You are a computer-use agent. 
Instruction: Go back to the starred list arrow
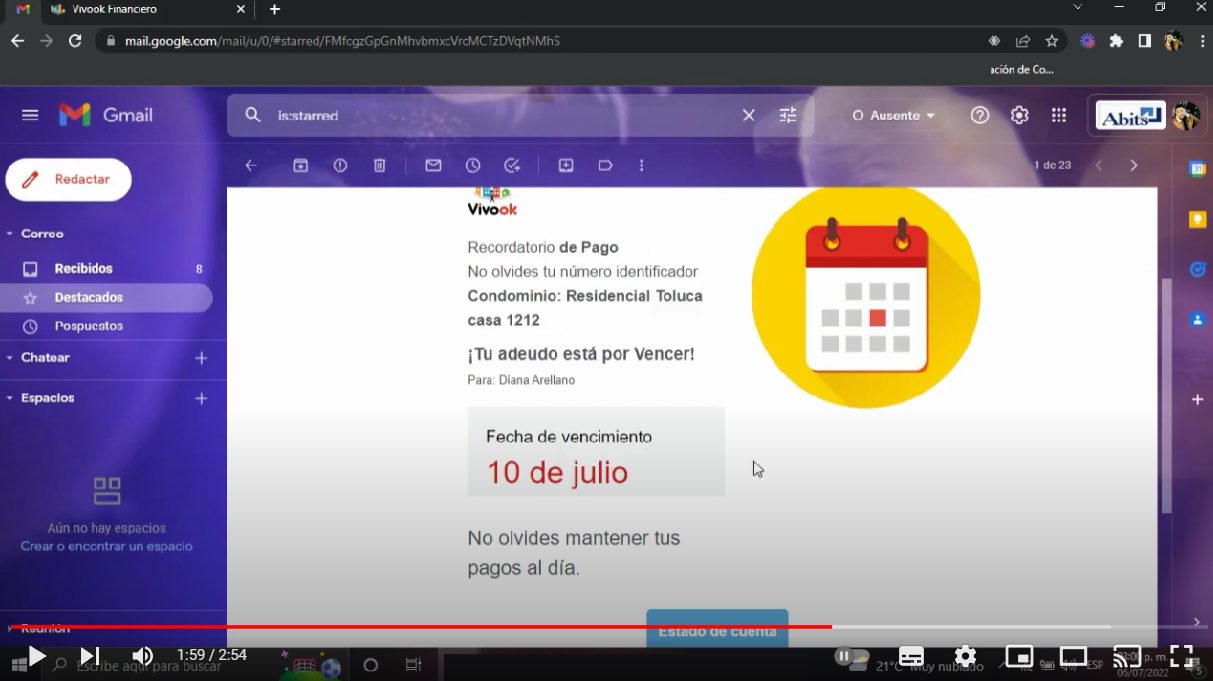point(251,166)
